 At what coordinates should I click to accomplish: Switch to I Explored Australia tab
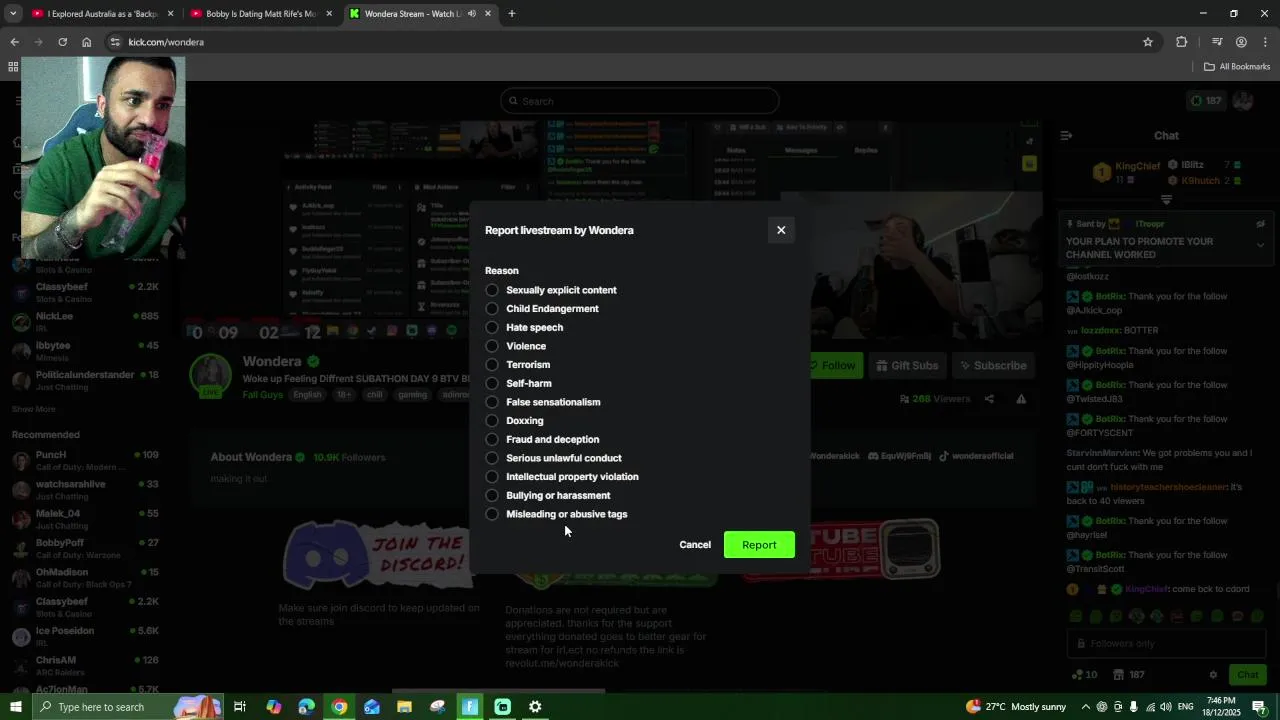point(102,14)
